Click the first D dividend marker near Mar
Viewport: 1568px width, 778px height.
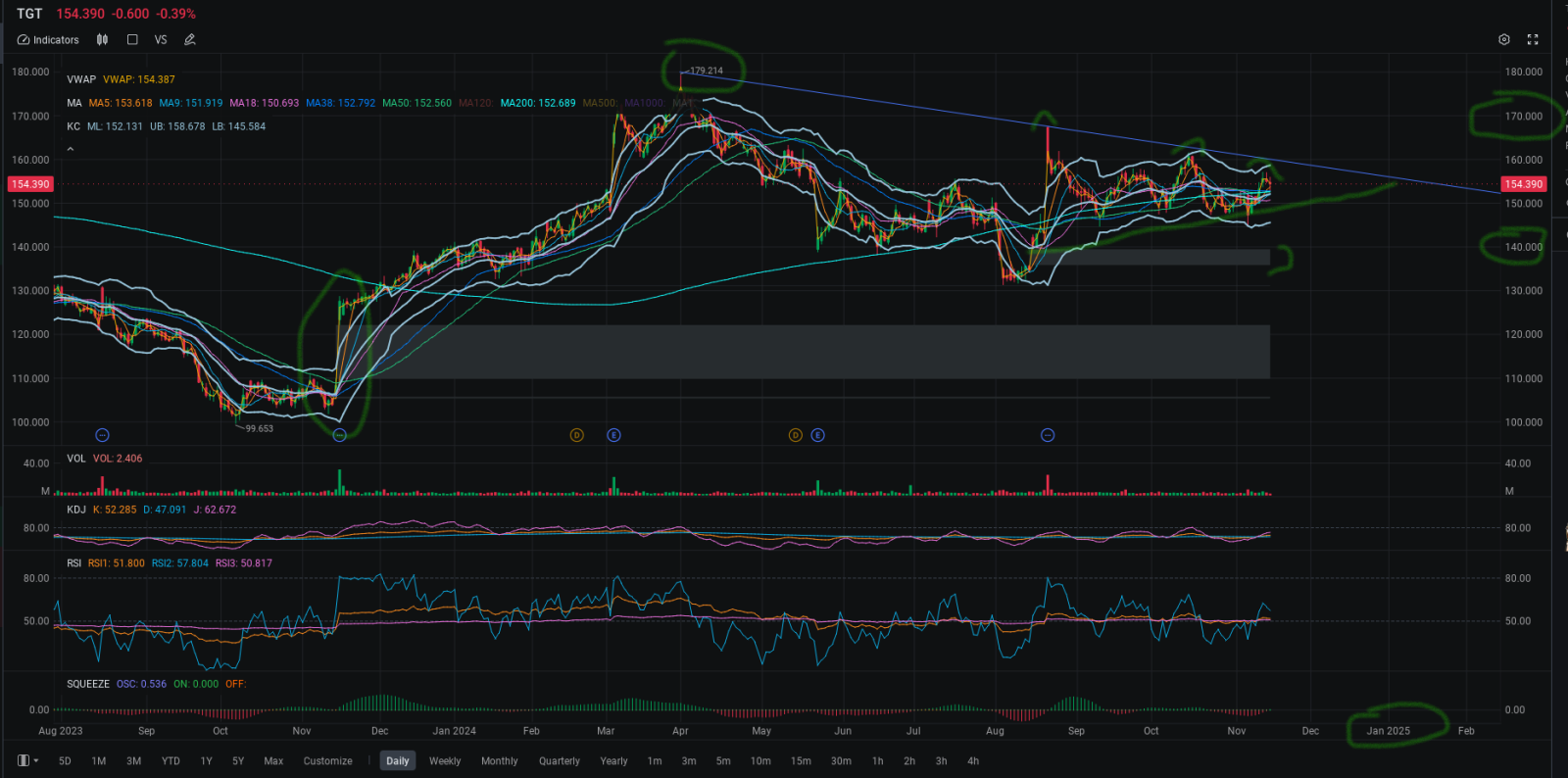coord(577,435)
